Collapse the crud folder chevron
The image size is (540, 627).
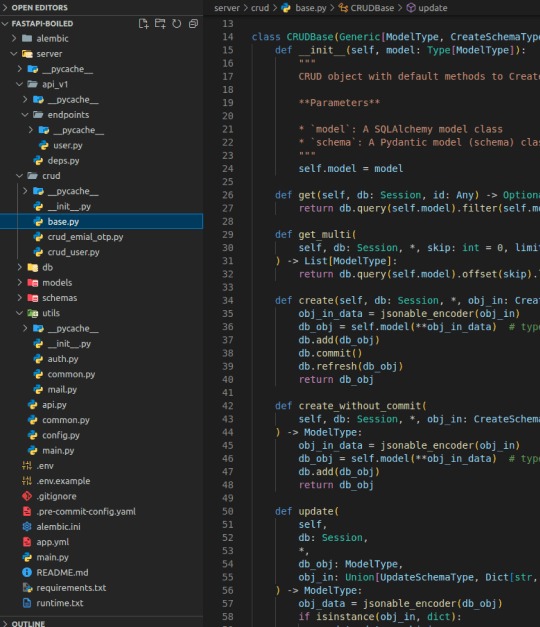pos(19,176)
